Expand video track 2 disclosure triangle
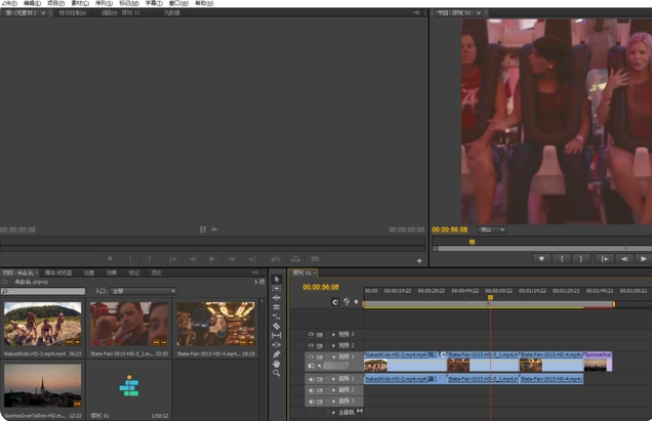 tap(333, 345)
